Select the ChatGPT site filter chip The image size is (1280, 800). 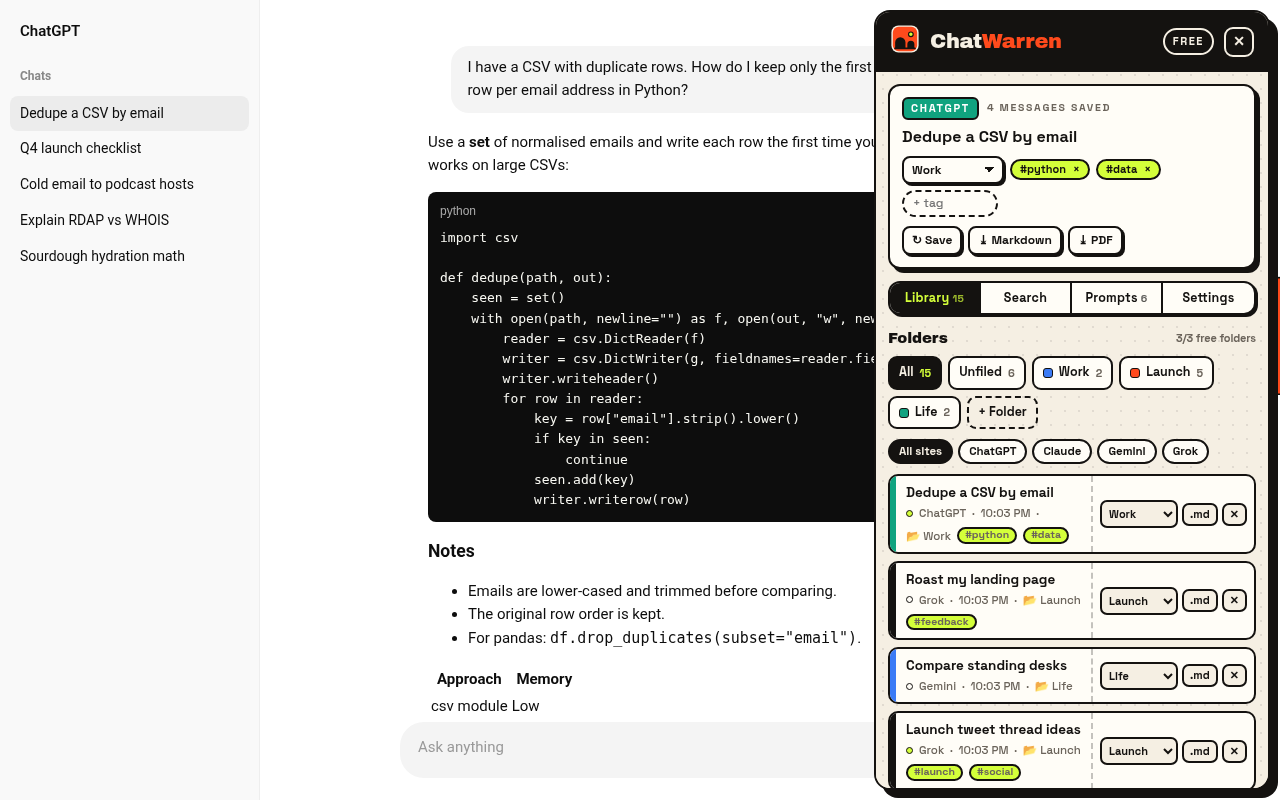[993, 452]
